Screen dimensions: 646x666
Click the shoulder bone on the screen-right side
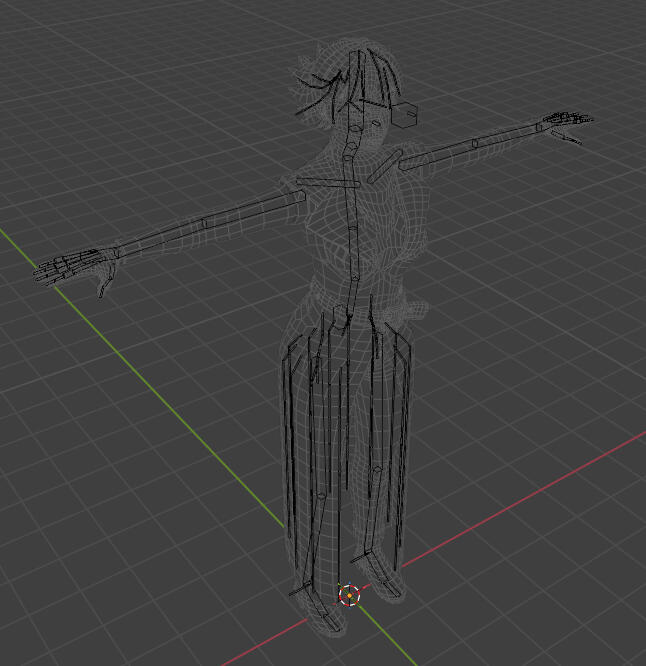(384, 166)
